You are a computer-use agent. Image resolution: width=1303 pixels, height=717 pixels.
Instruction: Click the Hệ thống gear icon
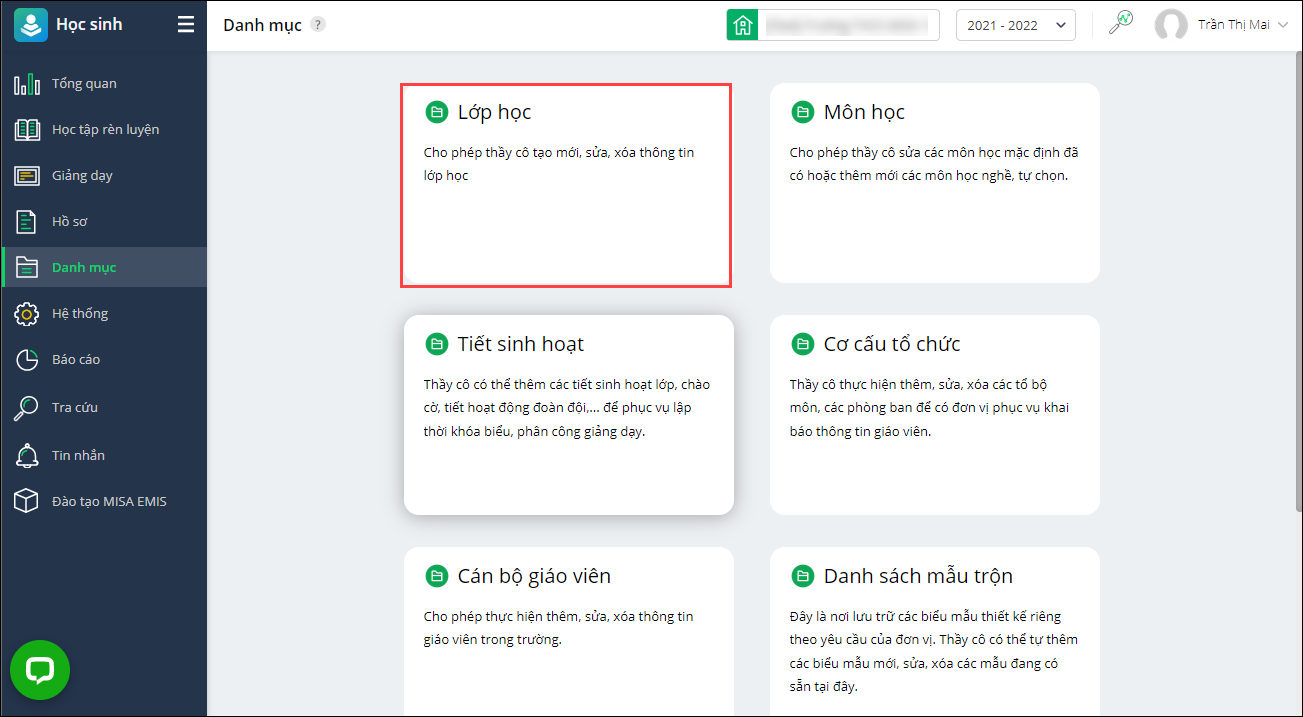(x=27, y=314)
